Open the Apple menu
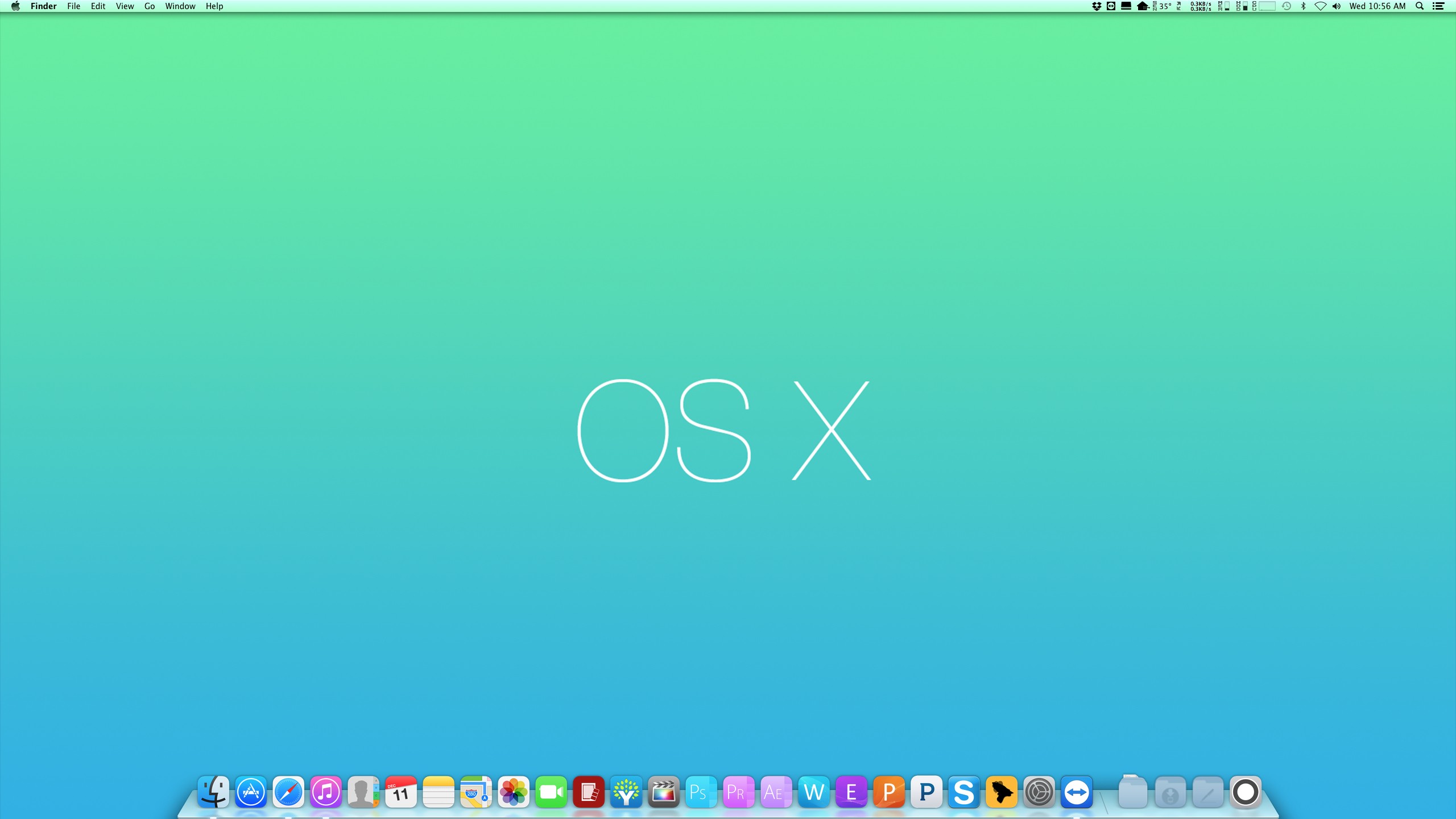The image size is (1456, 819). 15,6
